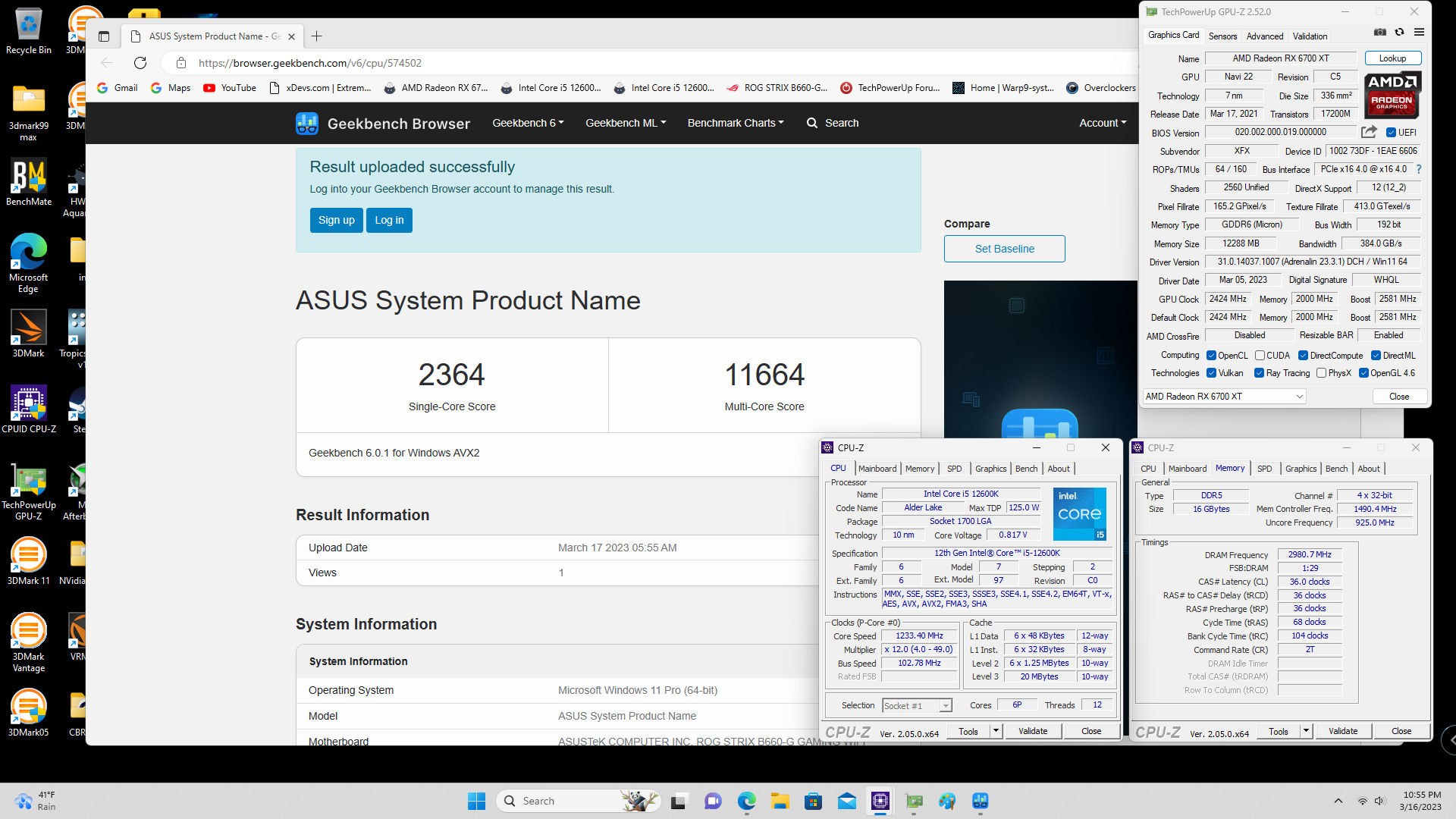This screenshot has width=1456, height=819.
Task: Click the Close button in GPU-Z
Action: (1399, 397)
